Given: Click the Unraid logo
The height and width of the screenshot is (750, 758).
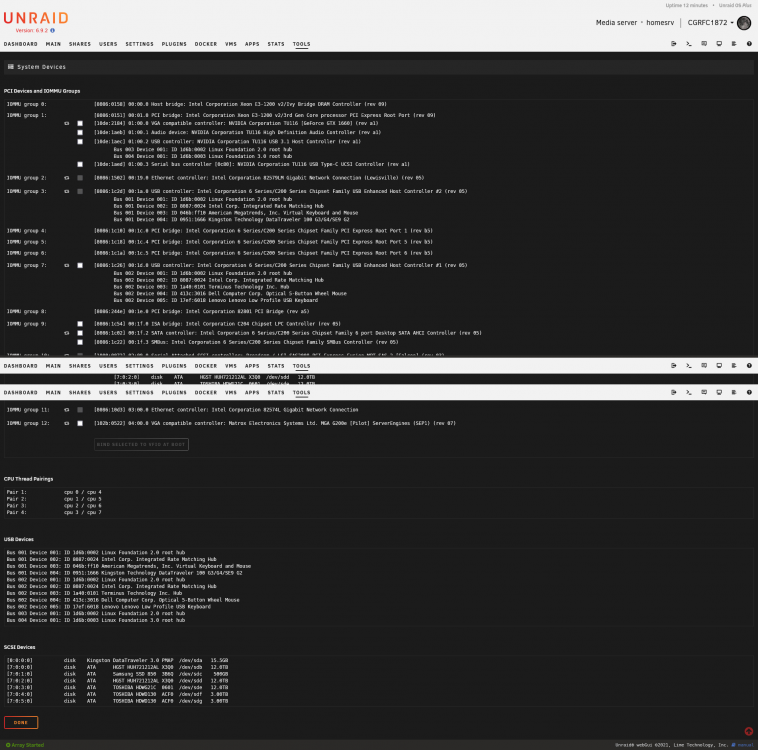Looking at the screenshot, I should coord(36,18).
